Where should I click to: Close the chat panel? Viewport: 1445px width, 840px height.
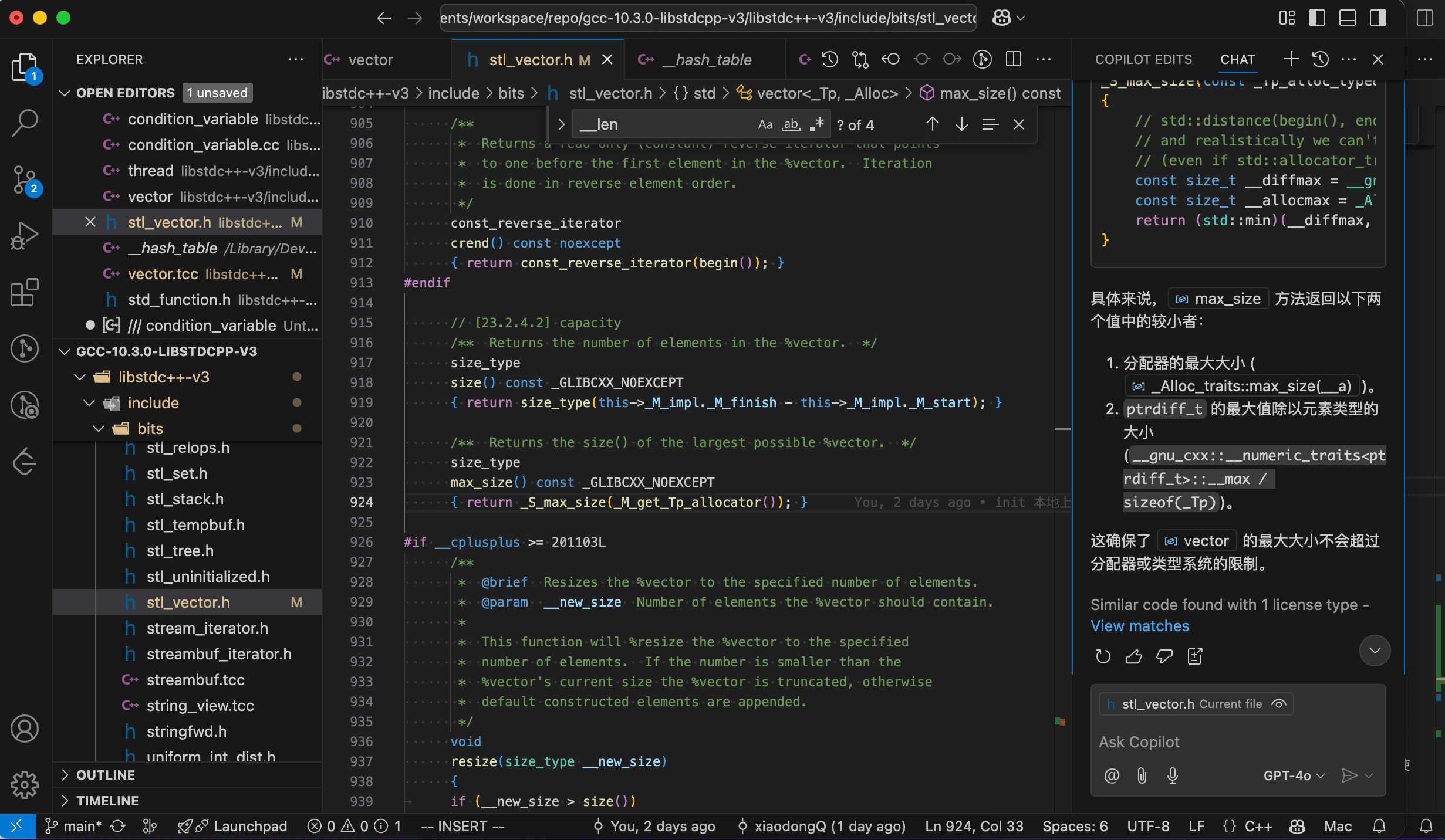coord(1378,59)
